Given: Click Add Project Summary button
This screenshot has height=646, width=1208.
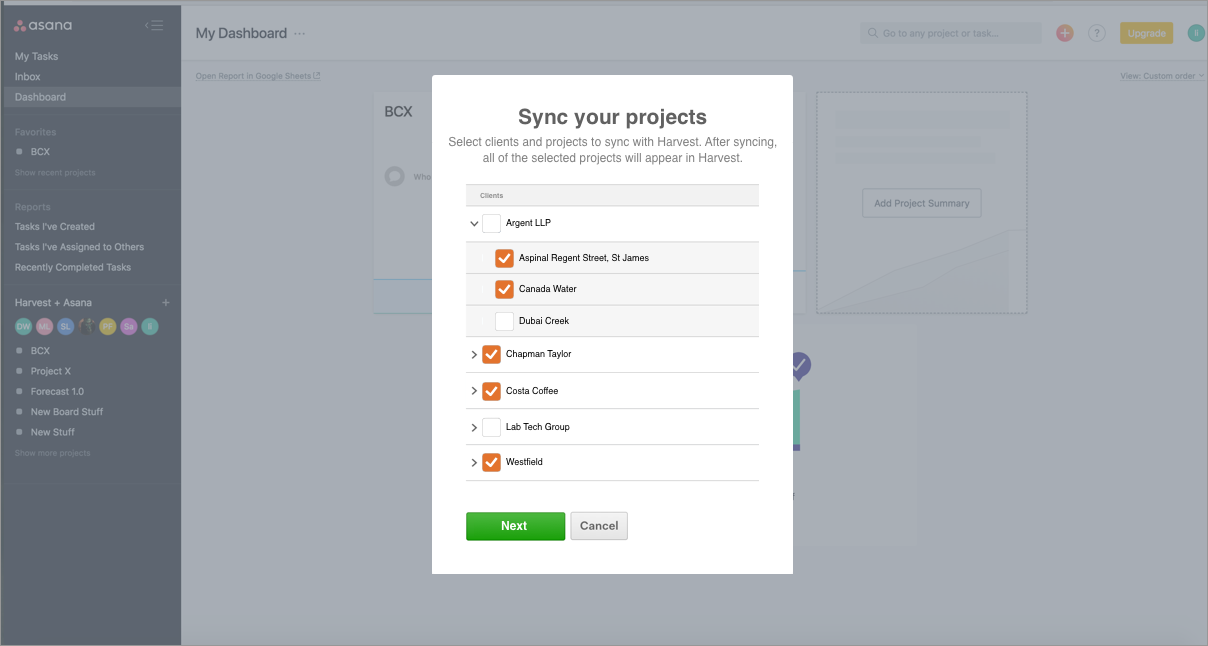Looking at the screenshot, I should [x=922, y=203].
